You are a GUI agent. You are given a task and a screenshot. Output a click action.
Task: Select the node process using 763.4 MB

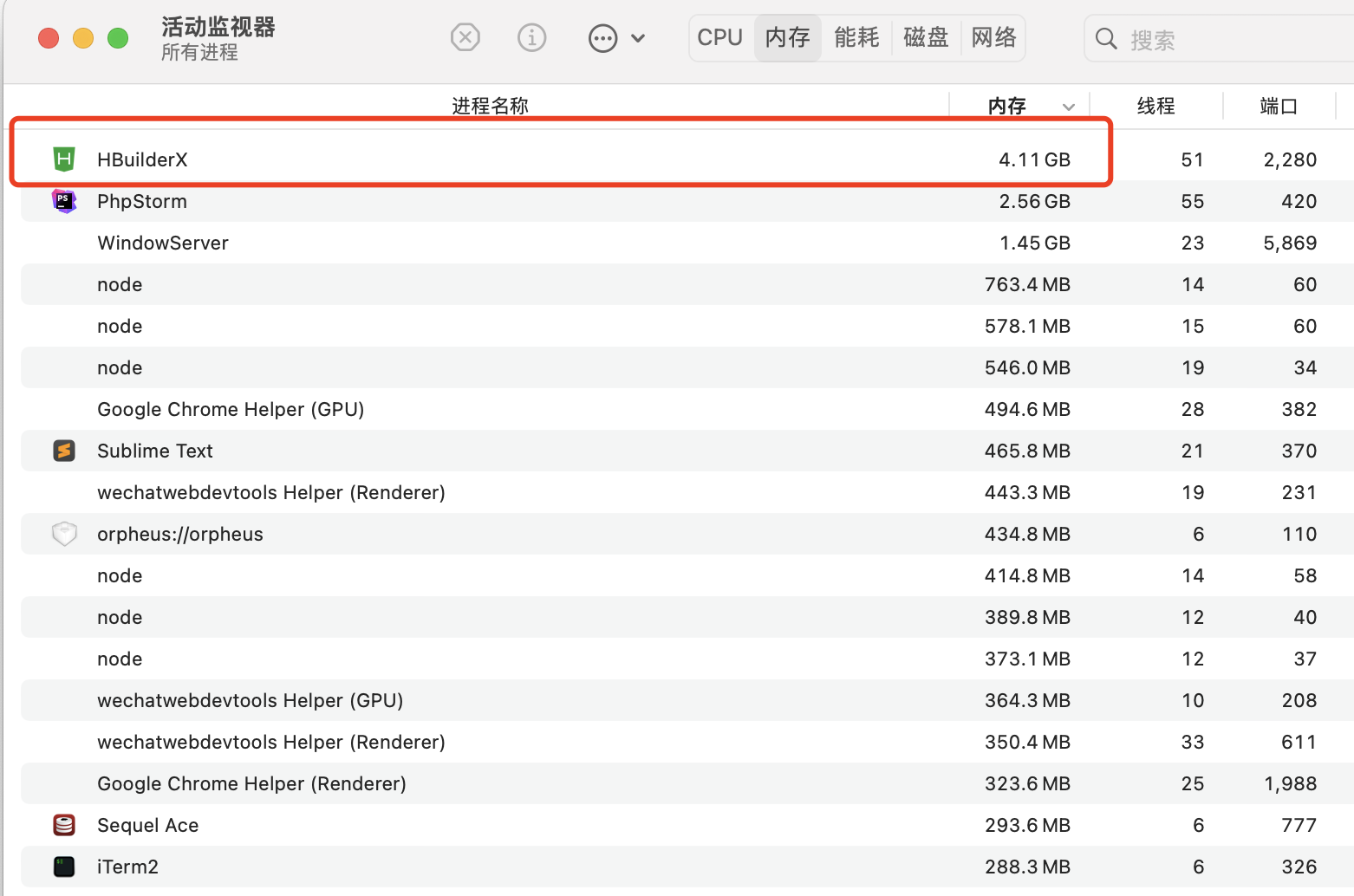687,284
